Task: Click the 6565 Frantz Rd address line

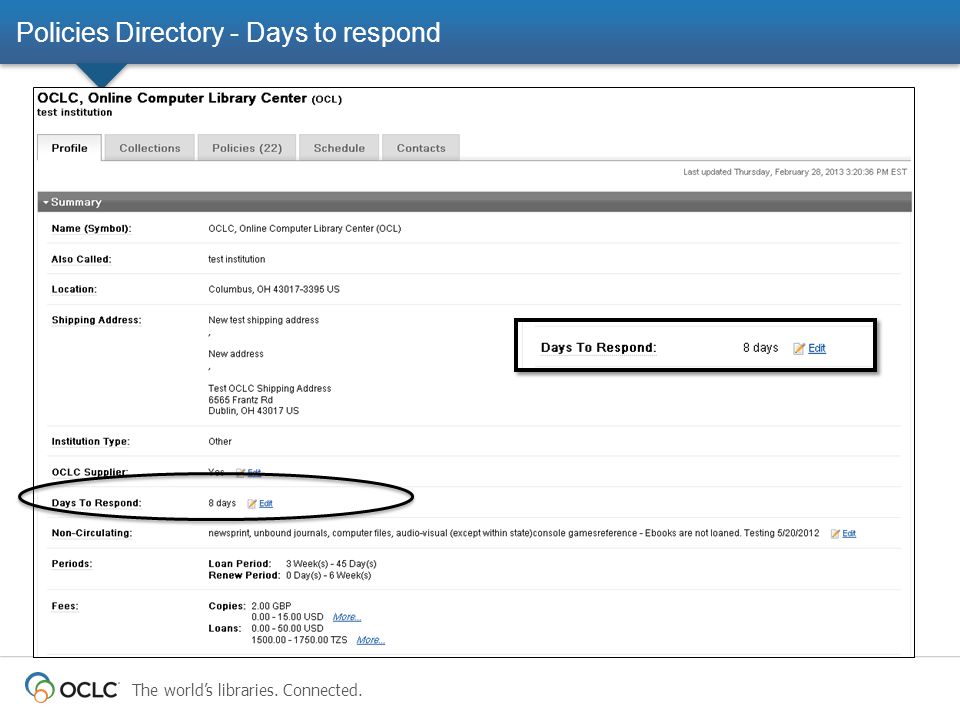Action: tap(241, 400)
